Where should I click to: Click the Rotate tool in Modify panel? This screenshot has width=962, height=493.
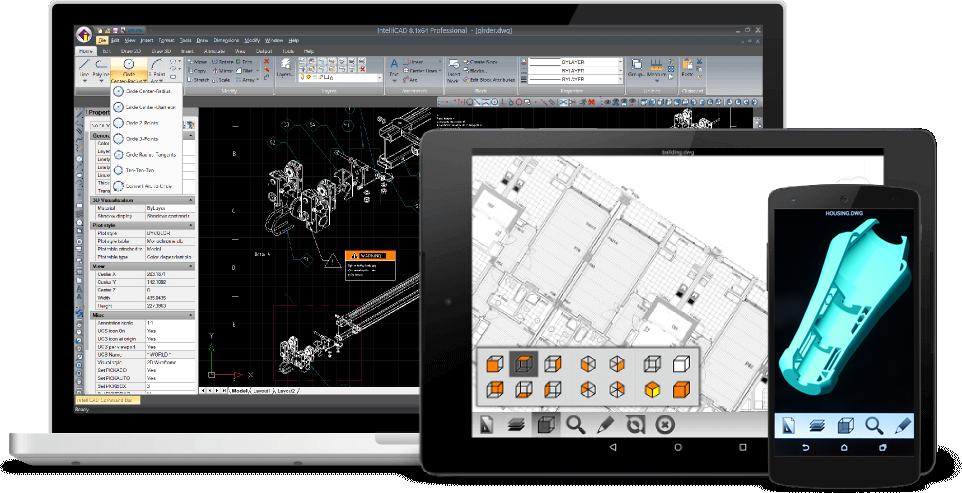223,62
